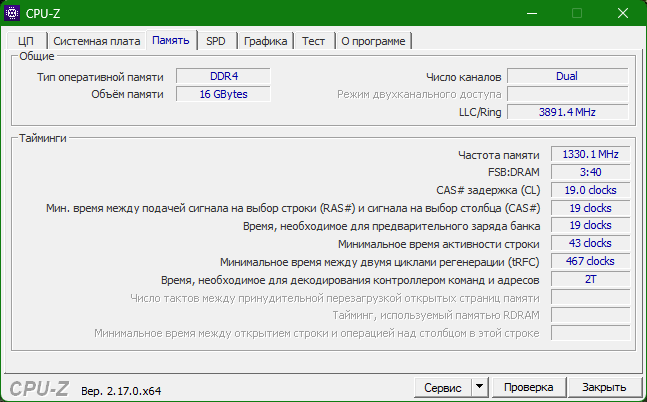
Task: Open the Графика tab
Action: pyautogui.click(x=265, y=41)
